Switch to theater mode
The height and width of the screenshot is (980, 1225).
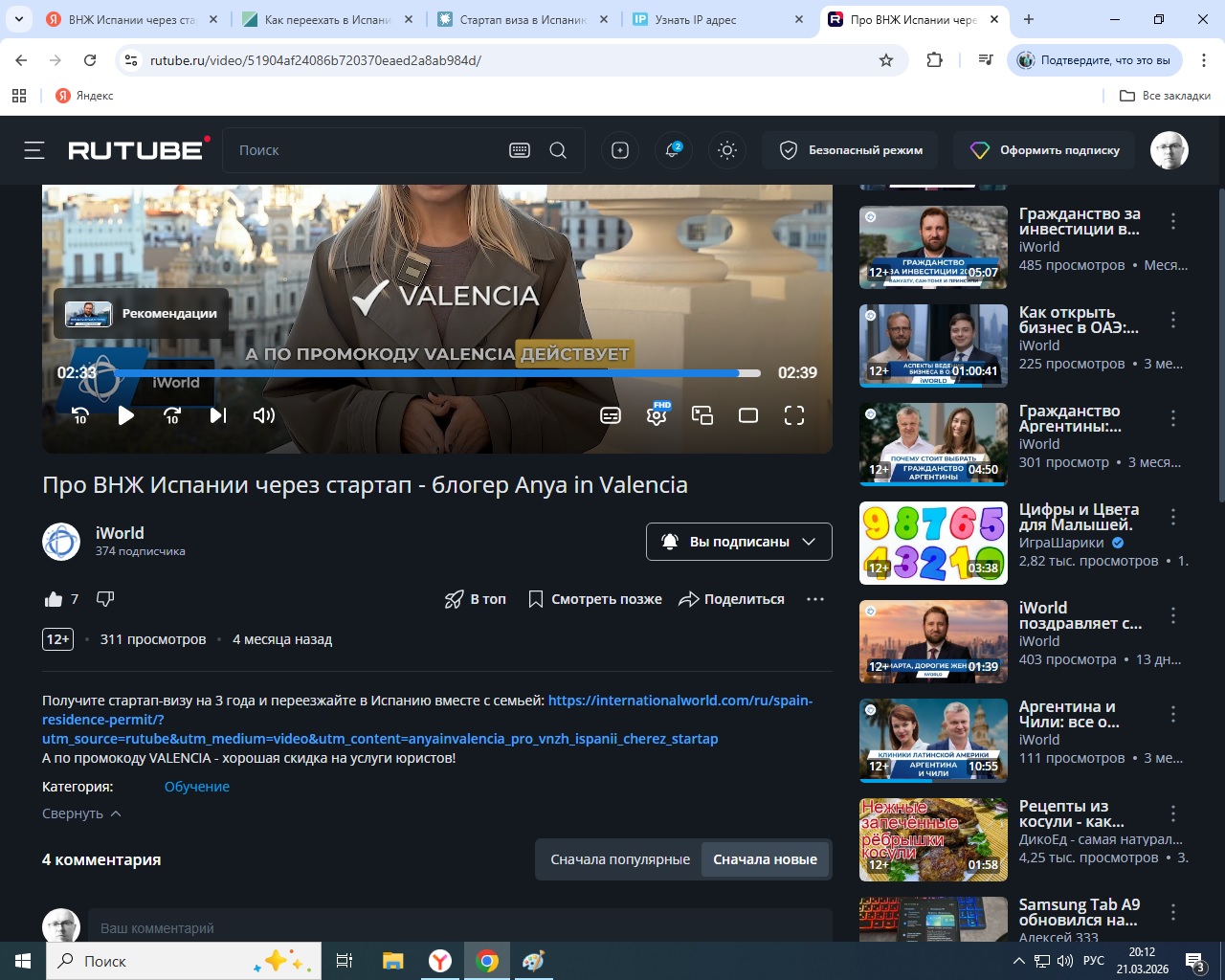click(x=748, y=415)
